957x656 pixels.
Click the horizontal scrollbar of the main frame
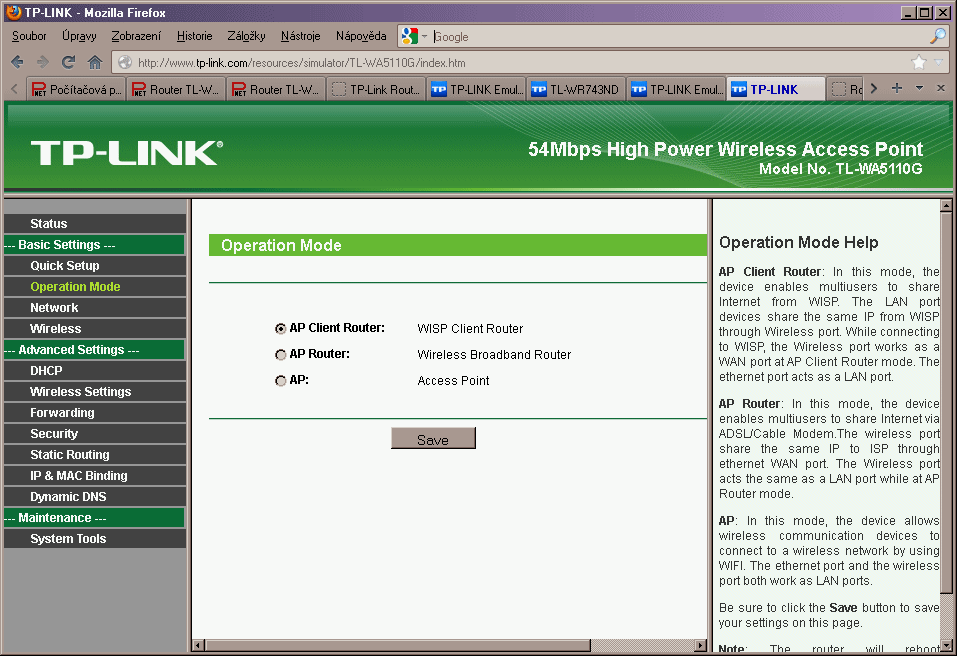click(x=400, y=645)
